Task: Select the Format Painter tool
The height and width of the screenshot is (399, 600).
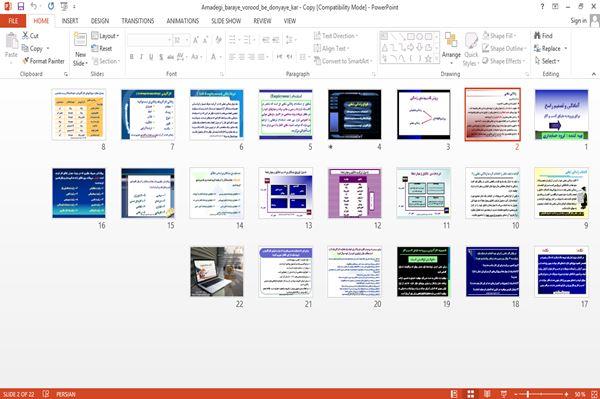Action: click(x=43, y=61)
